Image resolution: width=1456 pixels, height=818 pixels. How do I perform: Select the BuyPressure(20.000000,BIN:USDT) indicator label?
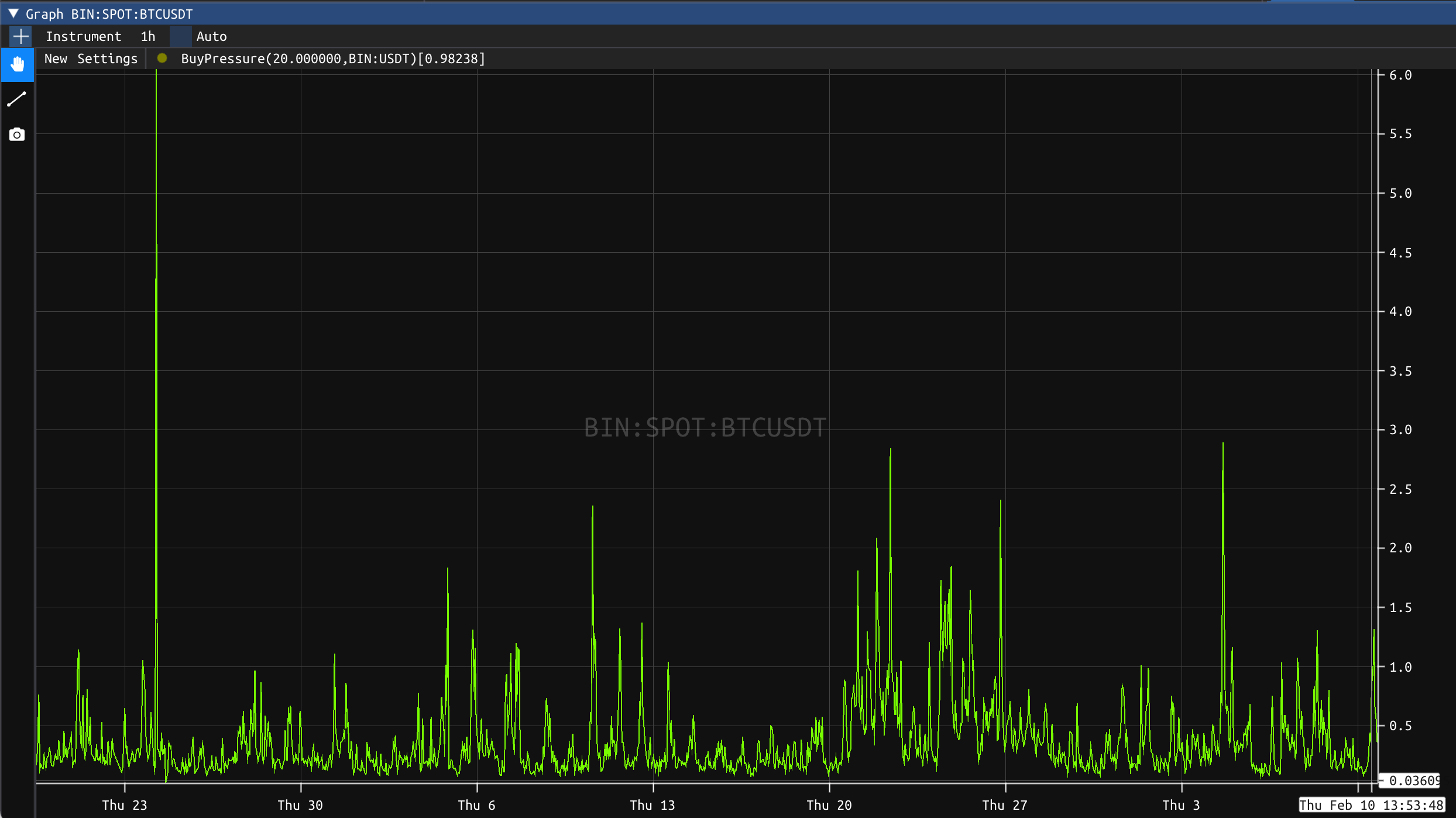pyautogui.click(x=333, y=59)
